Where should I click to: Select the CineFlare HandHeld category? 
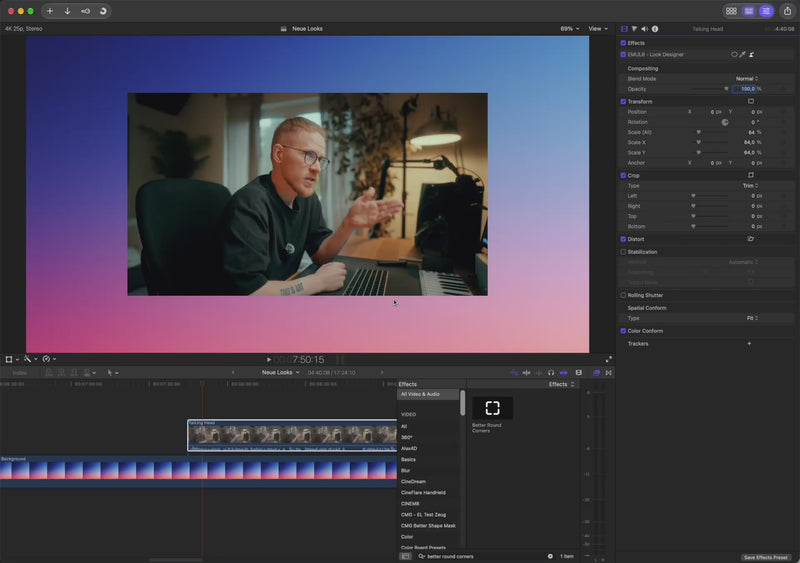point(423,493)
